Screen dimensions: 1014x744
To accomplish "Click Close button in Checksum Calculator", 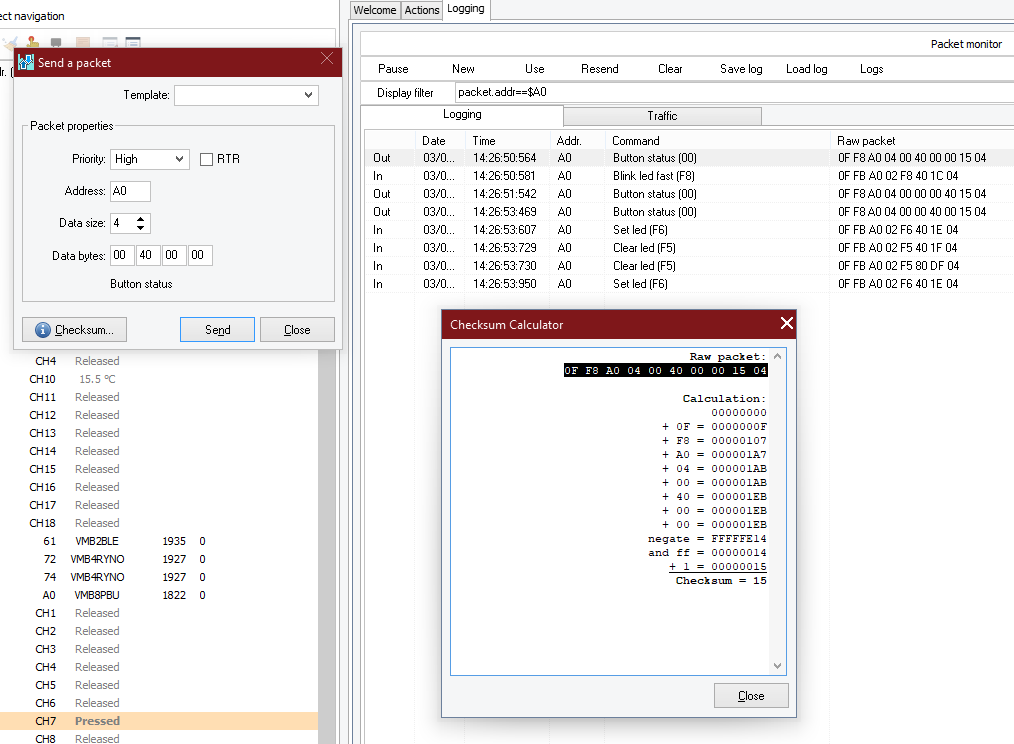I will click(x=751, y=696).
